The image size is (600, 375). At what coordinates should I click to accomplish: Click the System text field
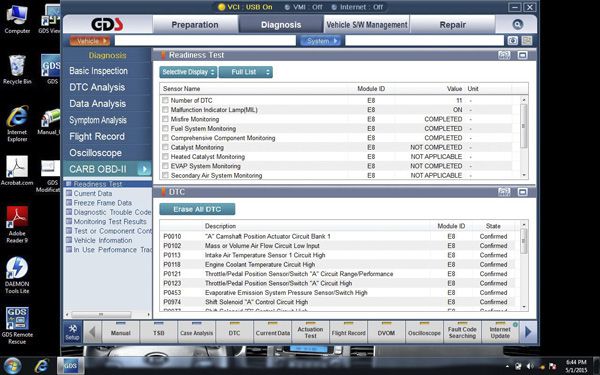424,41
